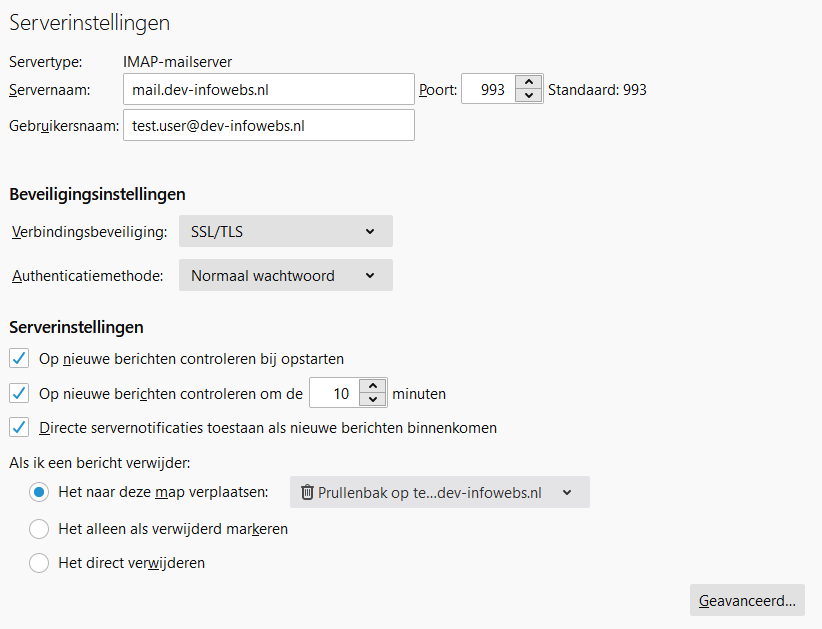Select 'Het alleen als verwijderd markeren' option

(x=38, y=528)
